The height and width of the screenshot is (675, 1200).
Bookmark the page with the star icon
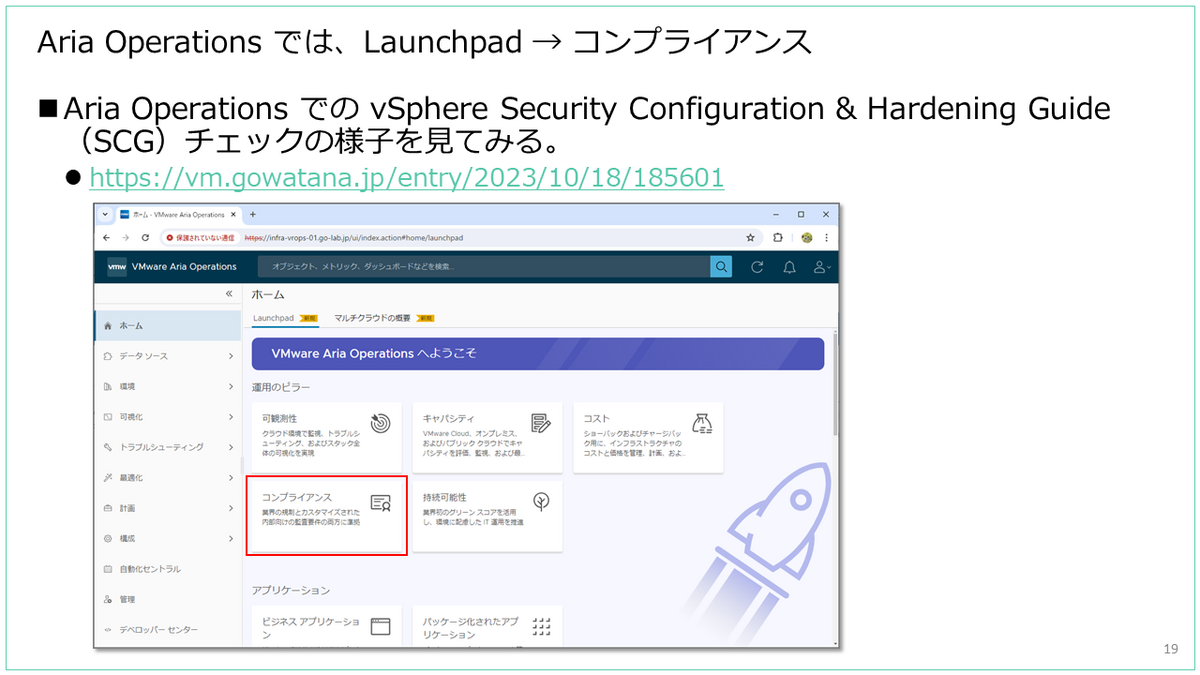pyautogui.click(x=750, y=238)
